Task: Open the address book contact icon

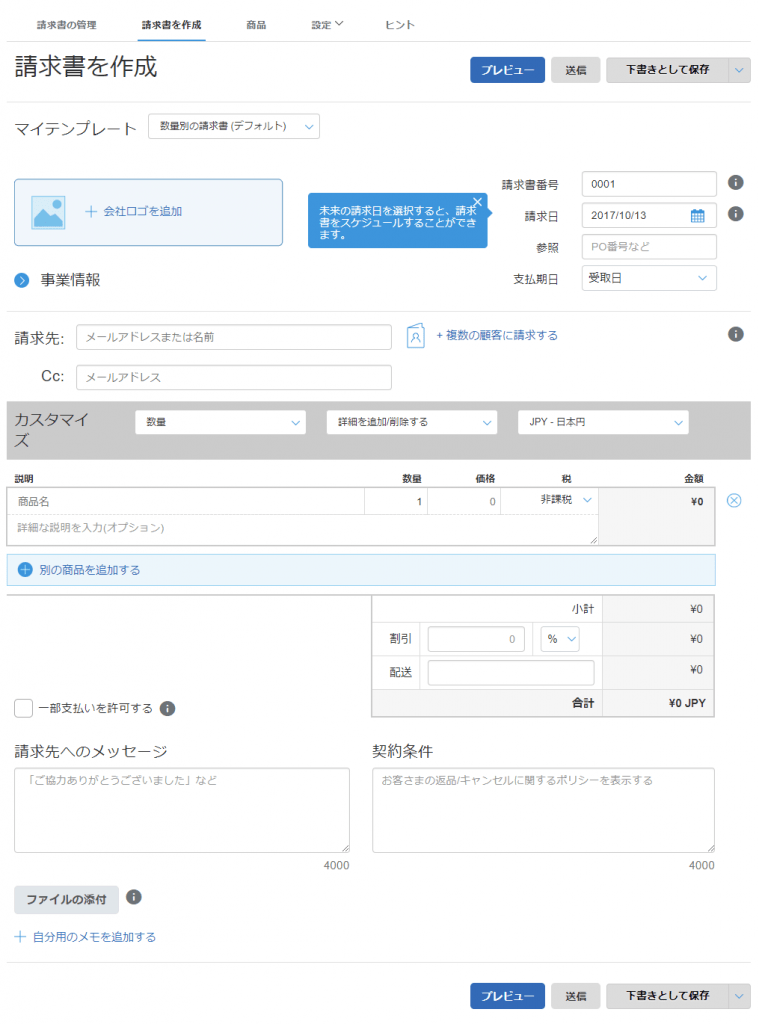Action: click(x=415, y=336)
